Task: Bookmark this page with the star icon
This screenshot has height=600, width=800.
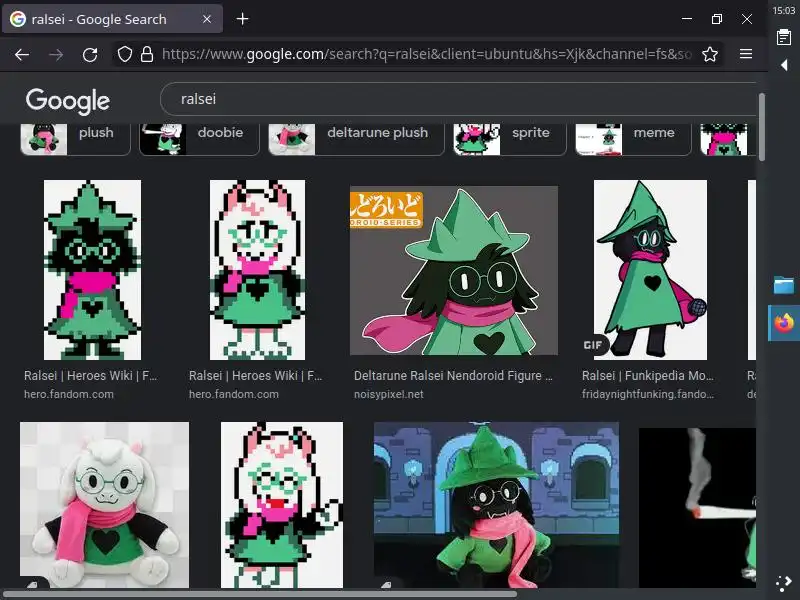Action: [710, 54]
